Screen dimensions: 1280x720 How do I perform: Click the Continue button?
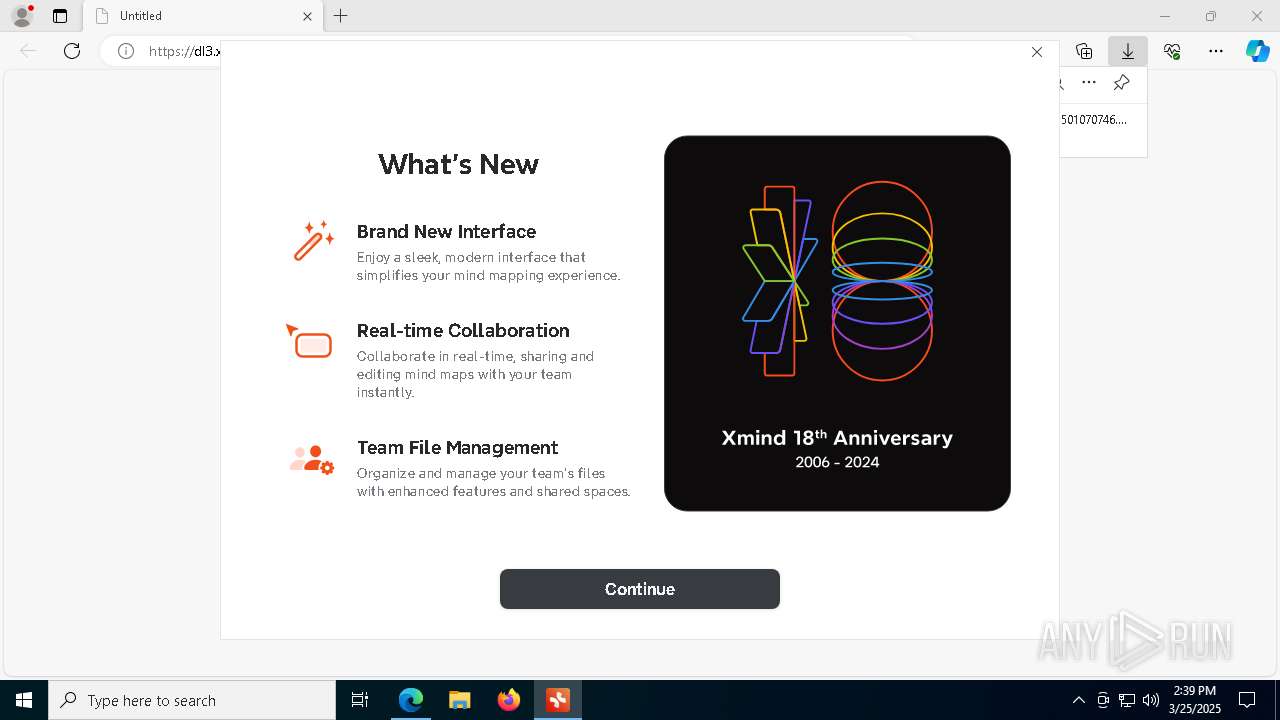(640, 589)
